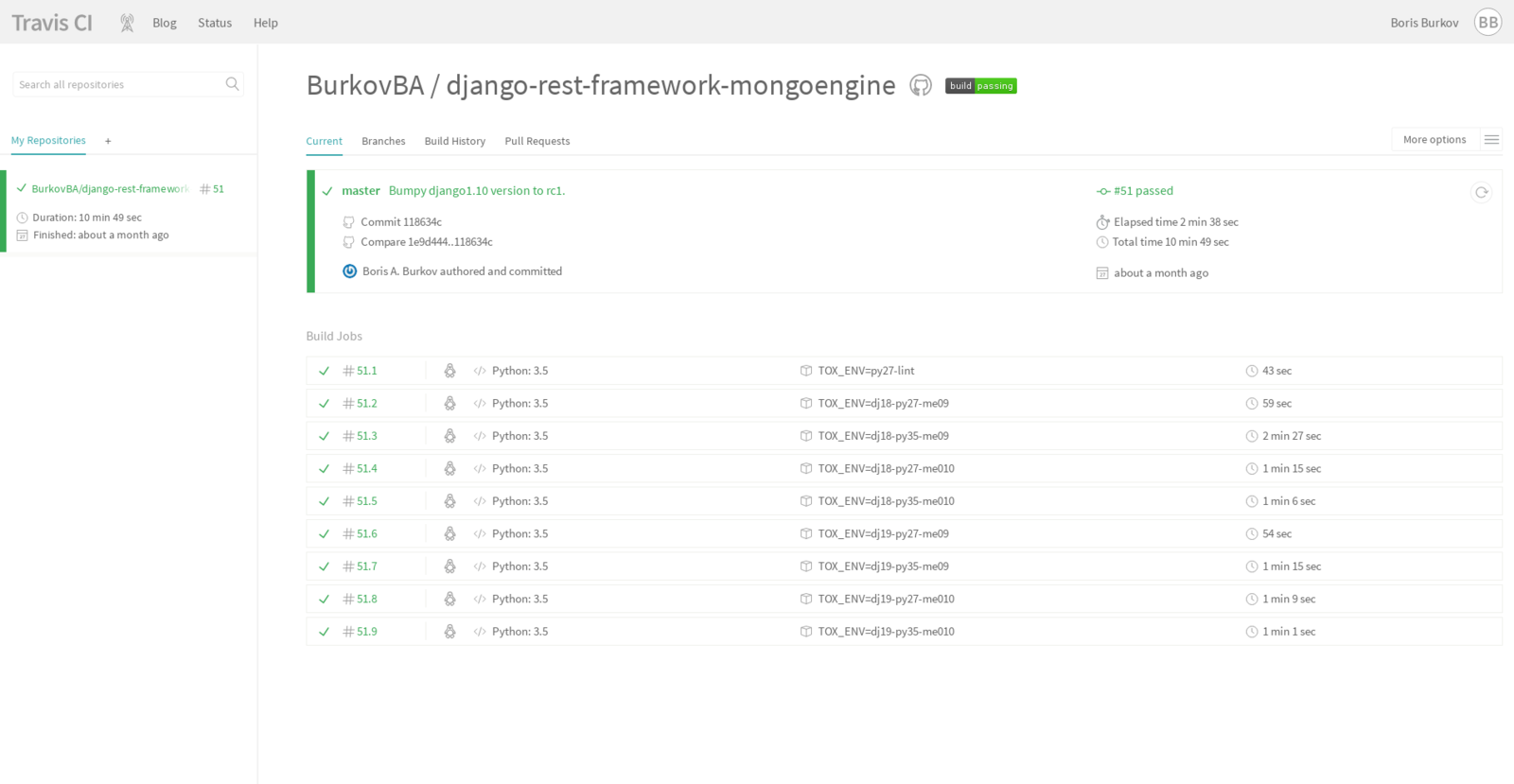Click the commit icon beside Commit 118634c

pyautogui.click(x=348, y=222)
